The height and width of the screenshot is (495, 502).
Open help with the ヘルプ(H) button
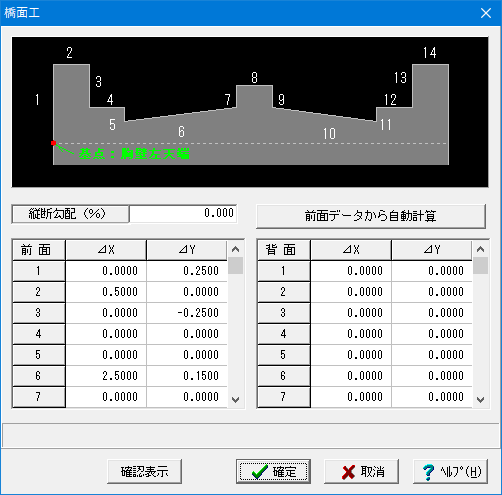click(x=450, y=472)
